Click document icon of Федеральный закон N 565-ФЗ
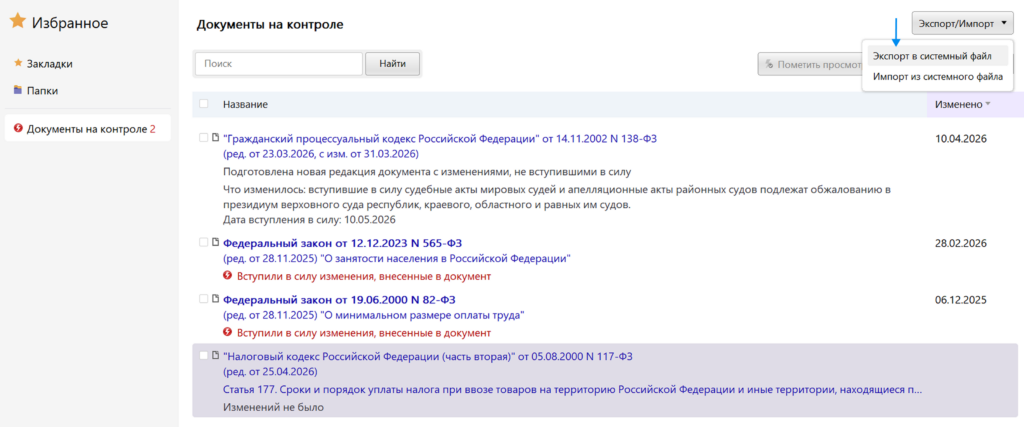This screenshot has height=427, width=1024. [215, 242]
